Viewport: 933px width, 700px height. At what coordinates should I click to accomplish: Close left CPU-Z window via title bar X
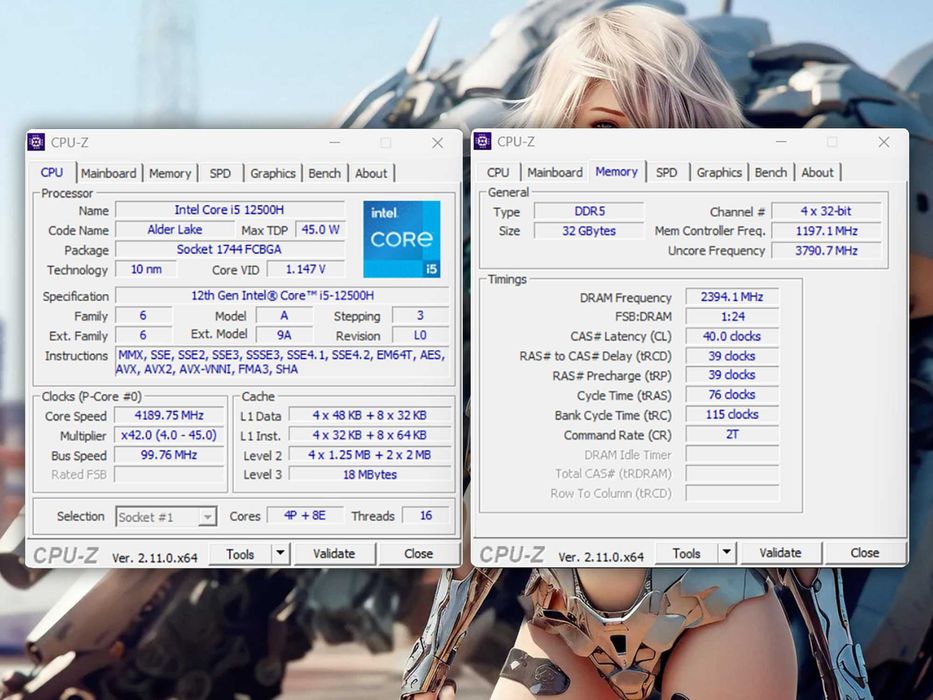(437, 143)
